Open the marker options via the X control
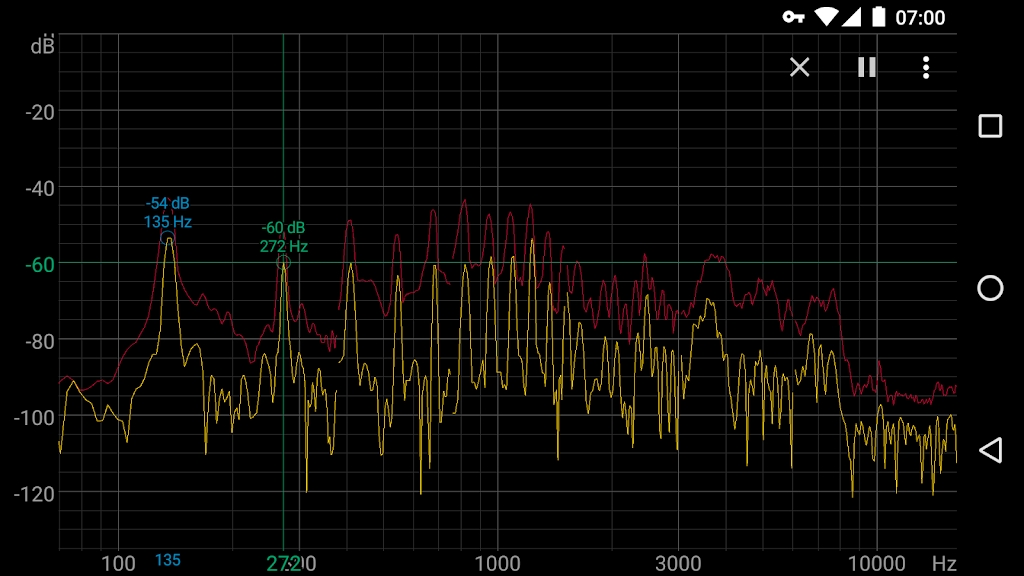The width and height of the screenshot is (1024, 576). [799, 67]
